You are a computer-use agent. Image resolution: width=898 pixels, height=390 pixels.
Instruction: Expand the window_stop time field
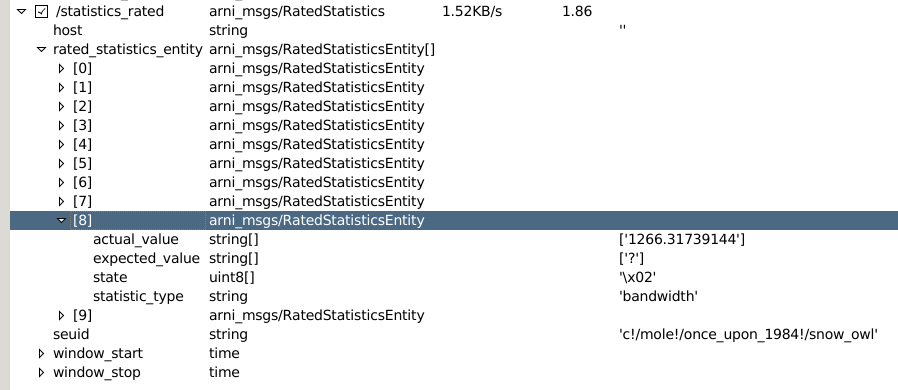click(41, 372)
